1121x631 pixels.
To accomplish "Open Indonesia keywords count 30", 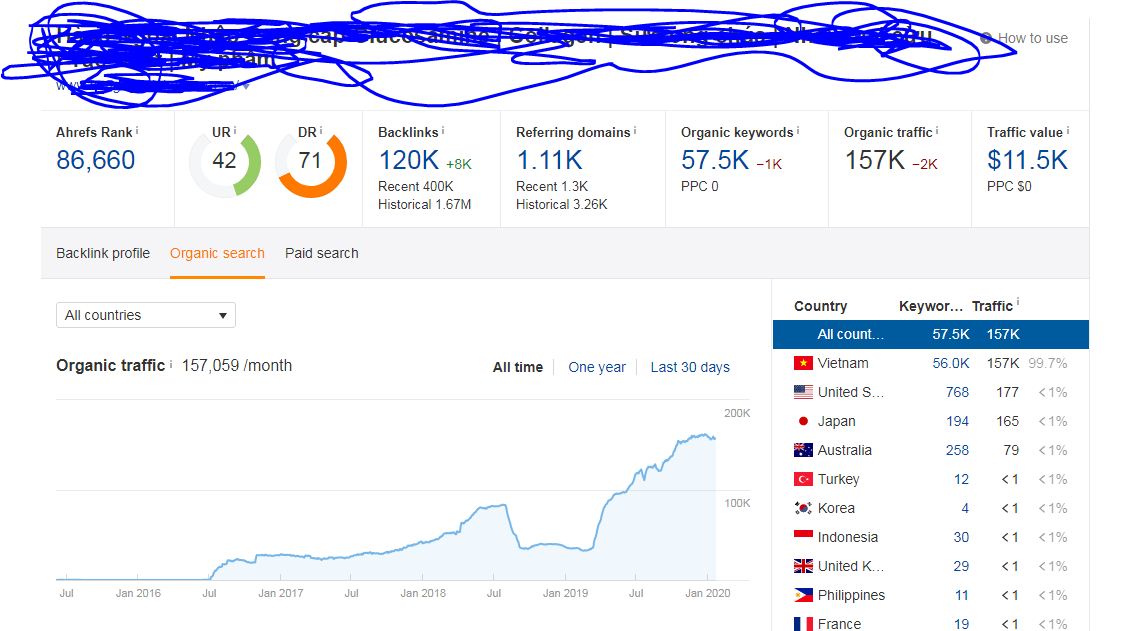I will click(962, 537).
